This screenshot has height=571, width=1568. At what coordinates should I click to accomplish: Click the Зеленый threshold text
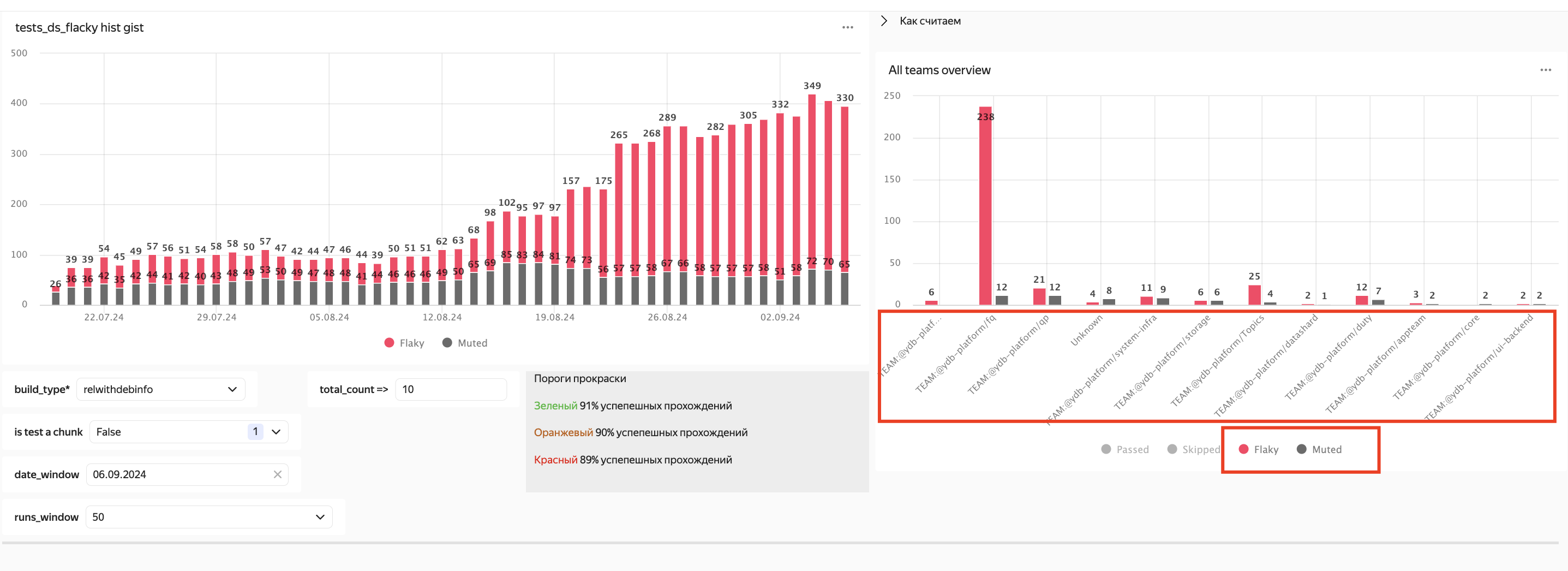click(x=555, y=406)
